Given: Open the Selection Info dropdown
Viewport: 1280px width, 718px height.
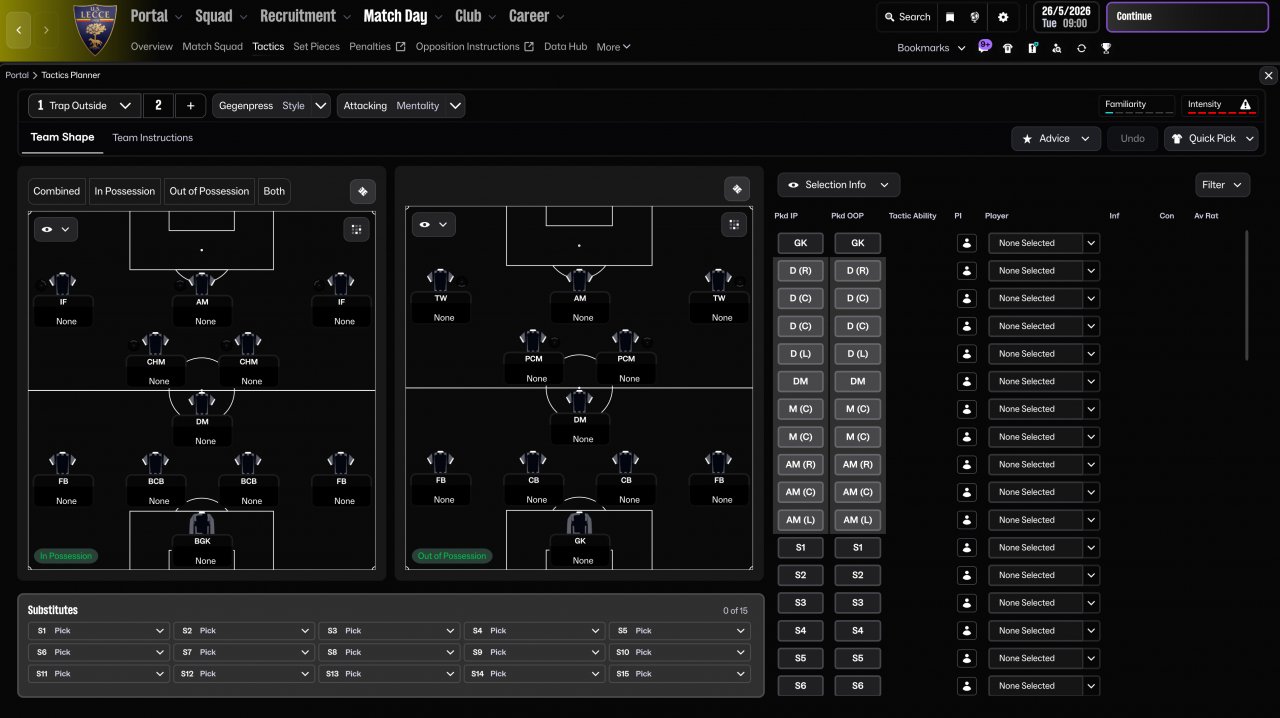Looking at the screenshot, I should [x=838, y=185].
